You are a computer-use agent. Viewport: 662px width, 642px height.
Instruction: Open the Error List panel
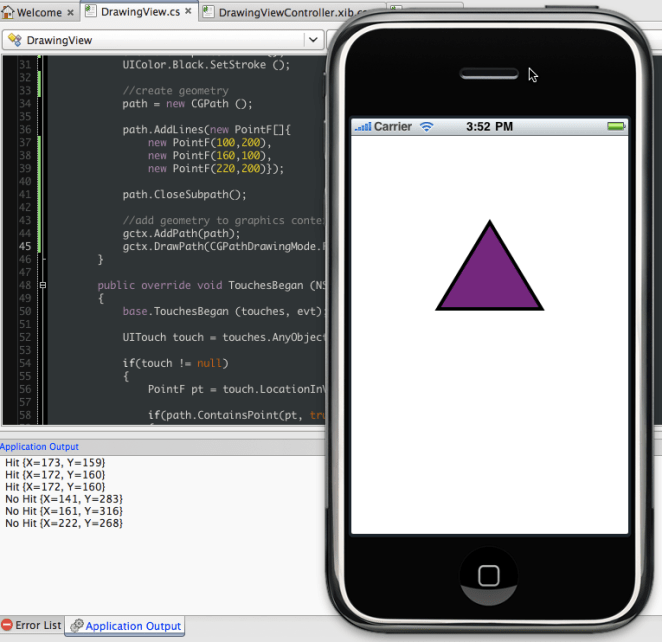31,626
